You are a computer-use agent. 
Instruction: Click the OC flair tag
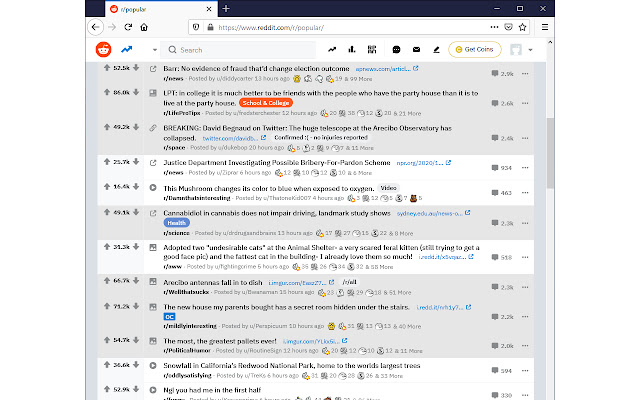169,317
